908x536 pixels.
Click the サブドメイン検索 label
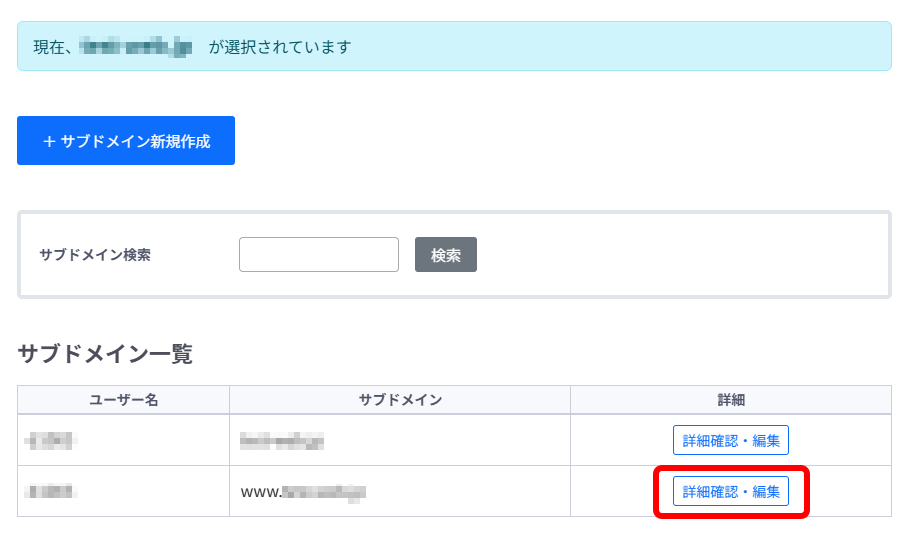95,255
